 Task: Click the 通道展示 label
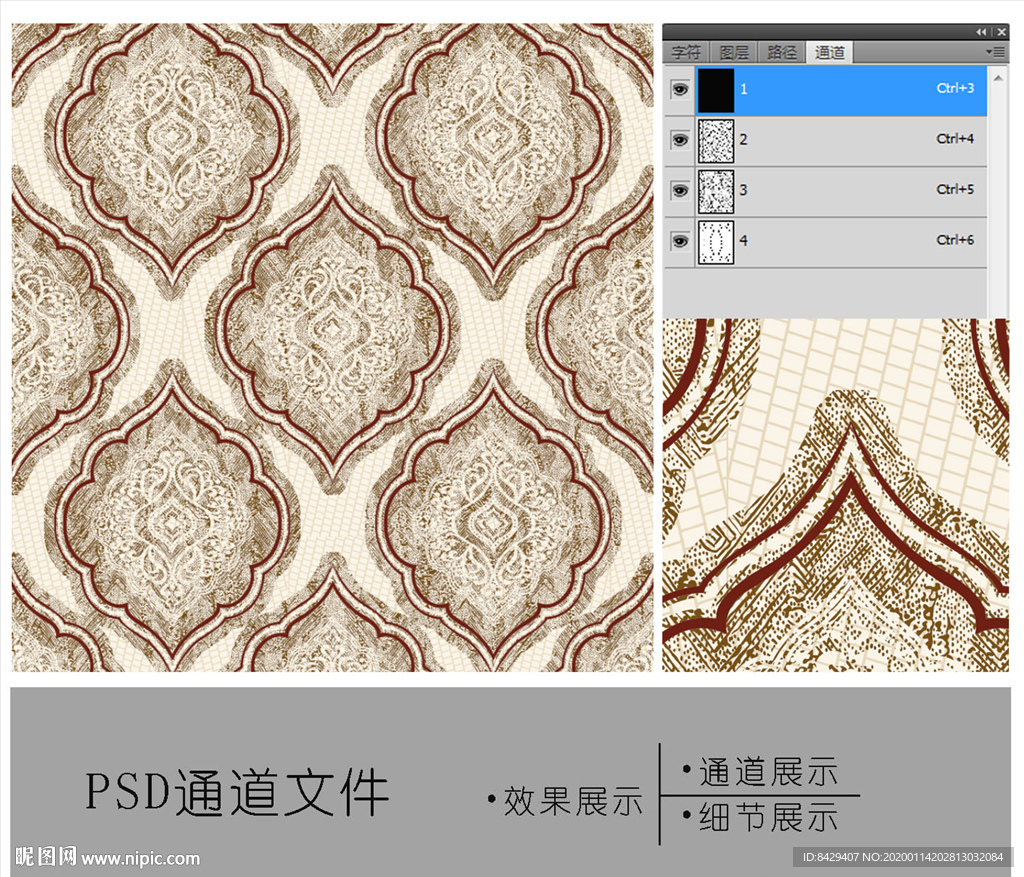[768, 771]
